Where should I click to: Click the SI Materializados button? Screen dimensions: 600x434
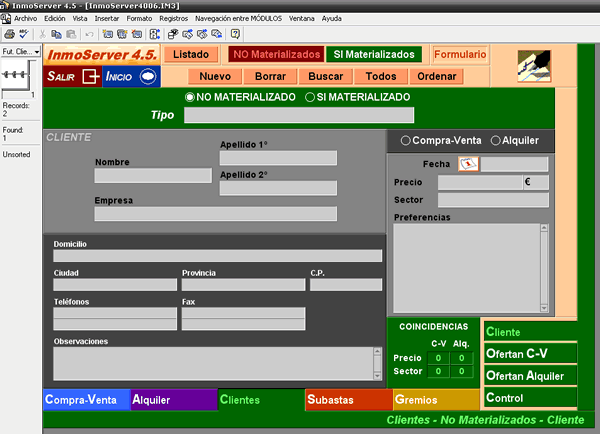click(x=374, y=54)
